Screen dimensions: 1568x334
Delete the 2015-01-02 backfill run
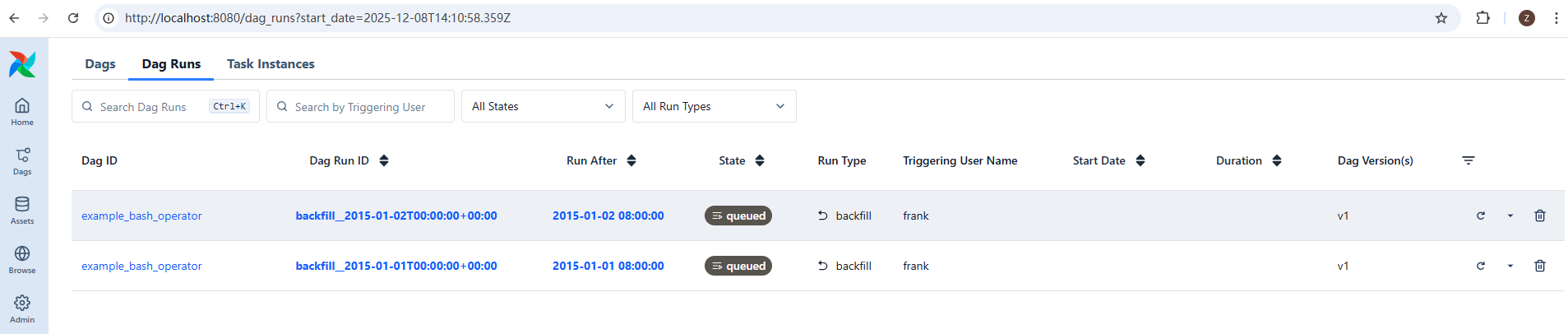(1539, 216)
